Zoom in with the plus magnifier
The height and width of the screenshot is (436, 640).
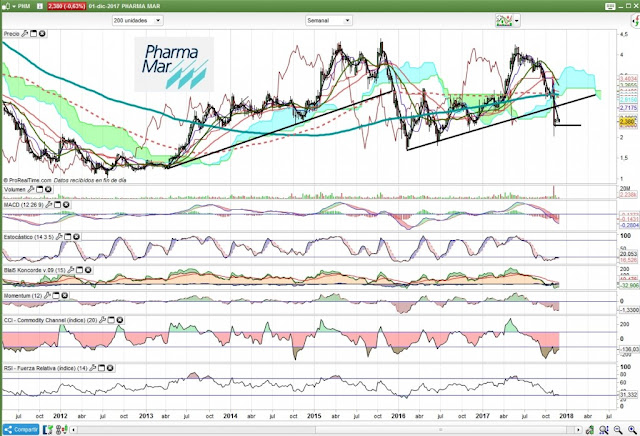tap(633, 429)
